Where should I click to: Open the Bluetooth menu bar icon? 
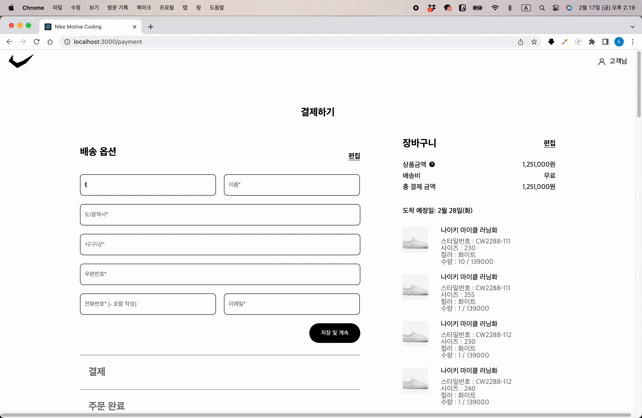click(510, 8)
